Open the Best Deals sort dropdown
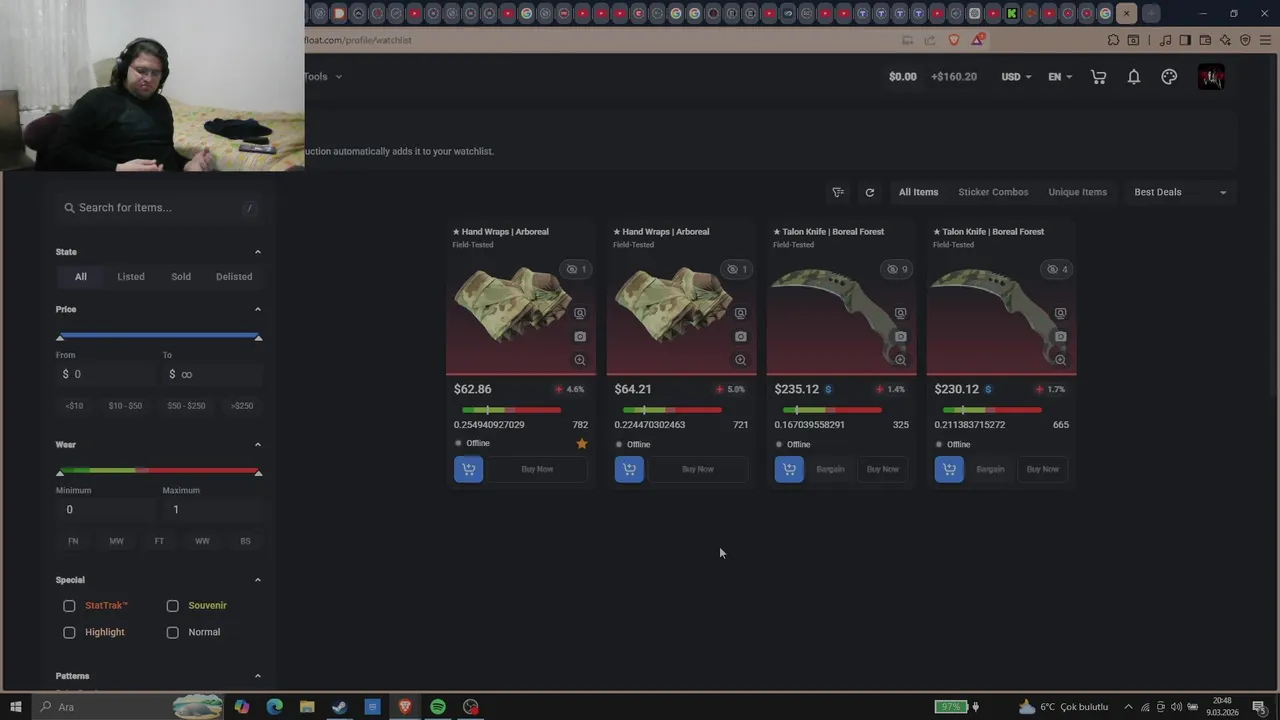 tap(1180, 192)
